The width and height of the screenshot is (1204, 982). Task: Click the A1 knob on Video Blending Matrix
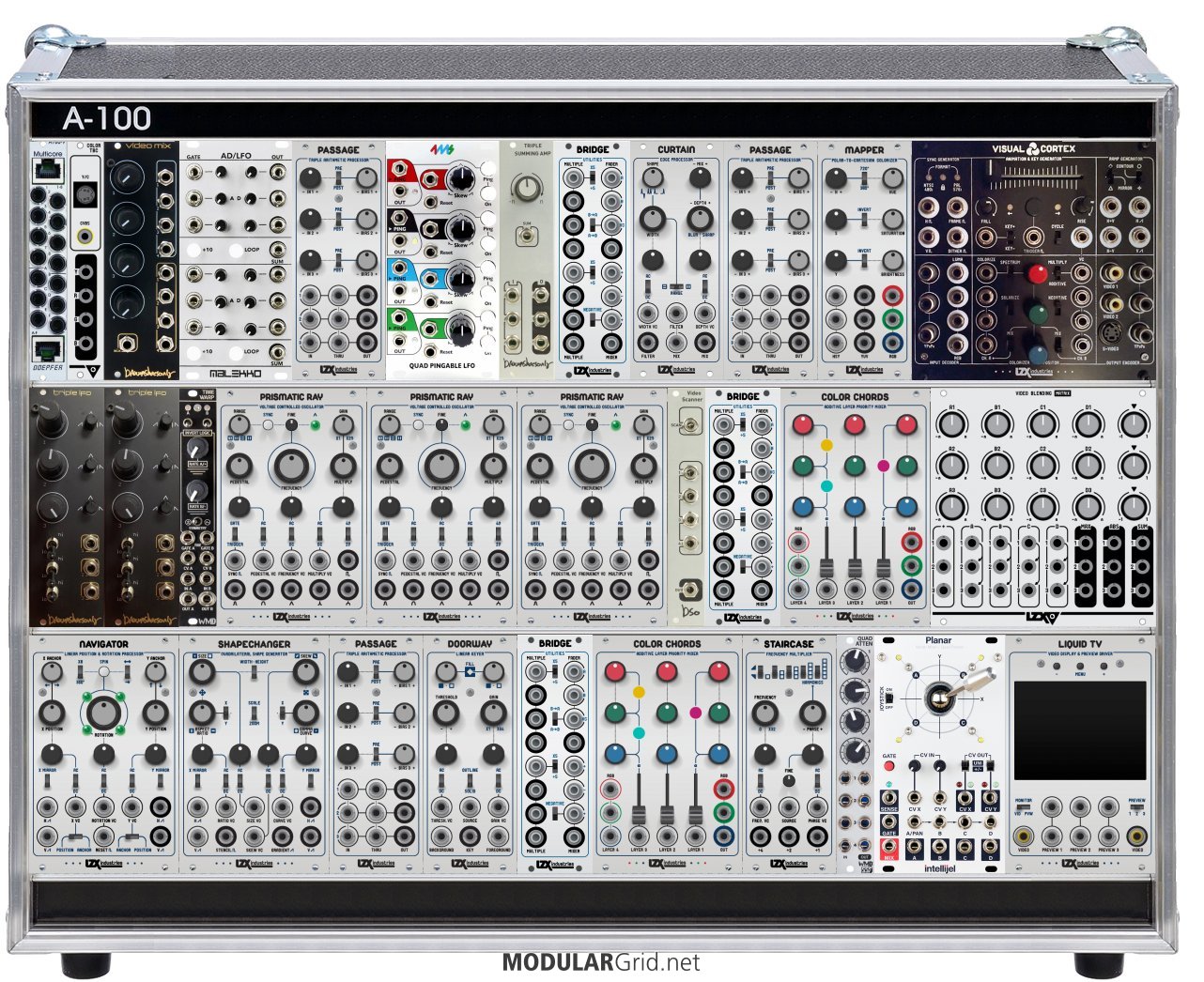click(x=951, y=424)
